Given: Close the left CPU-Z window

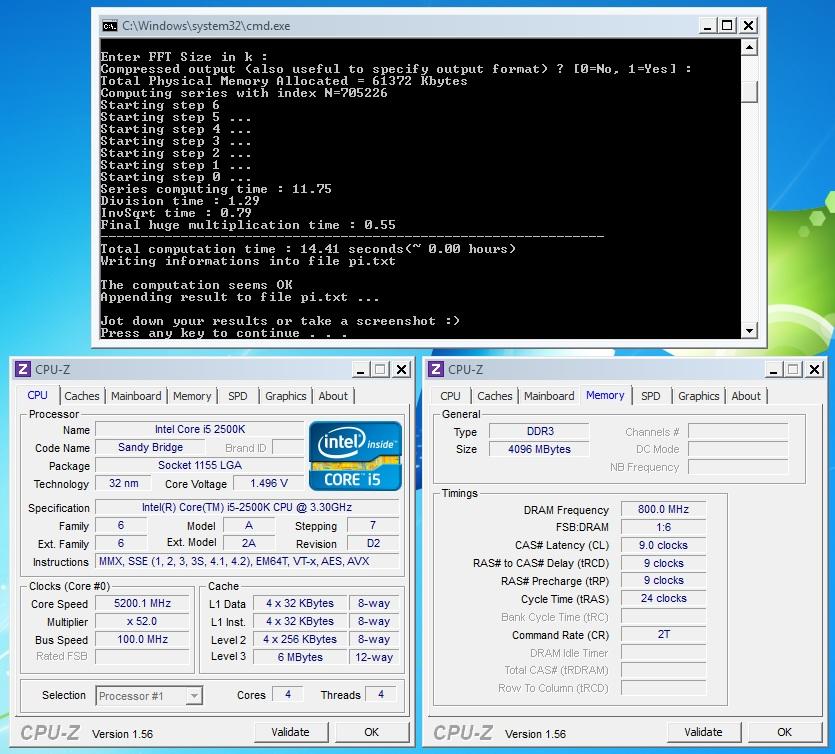Looking at the screenshot, I should tap(402, 370).
